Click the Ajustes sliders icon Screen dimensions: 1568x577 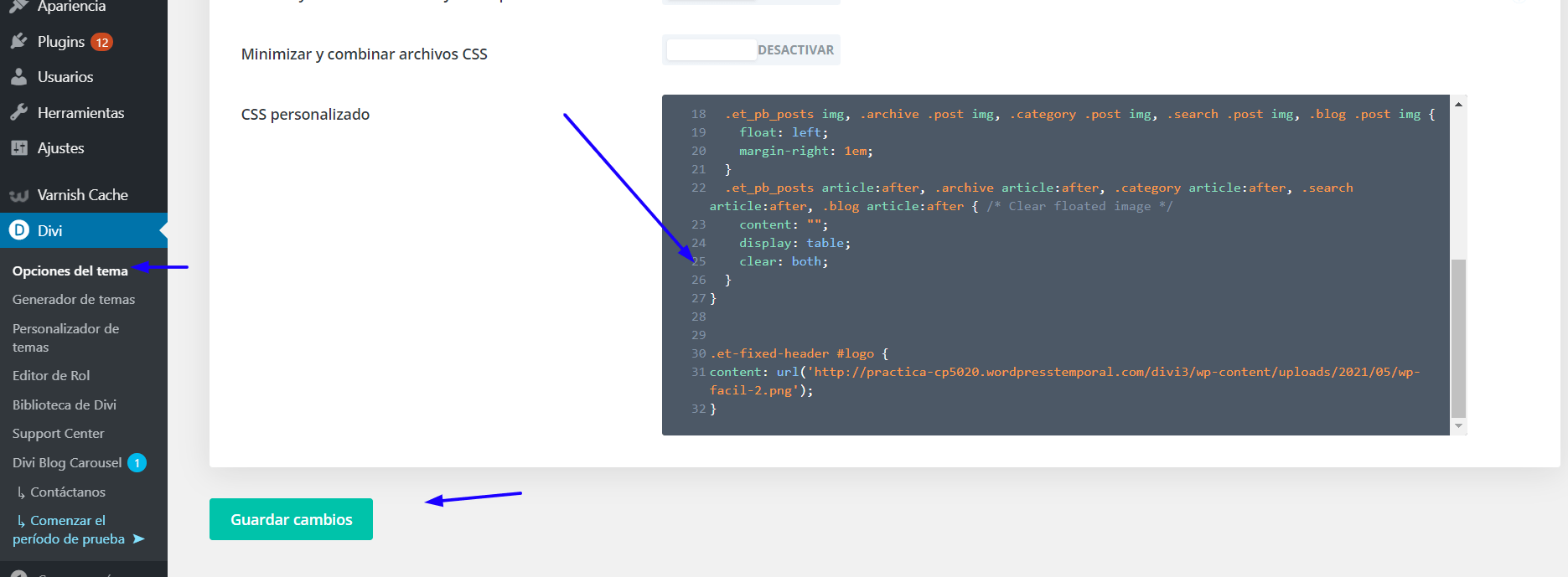[18, 148]
